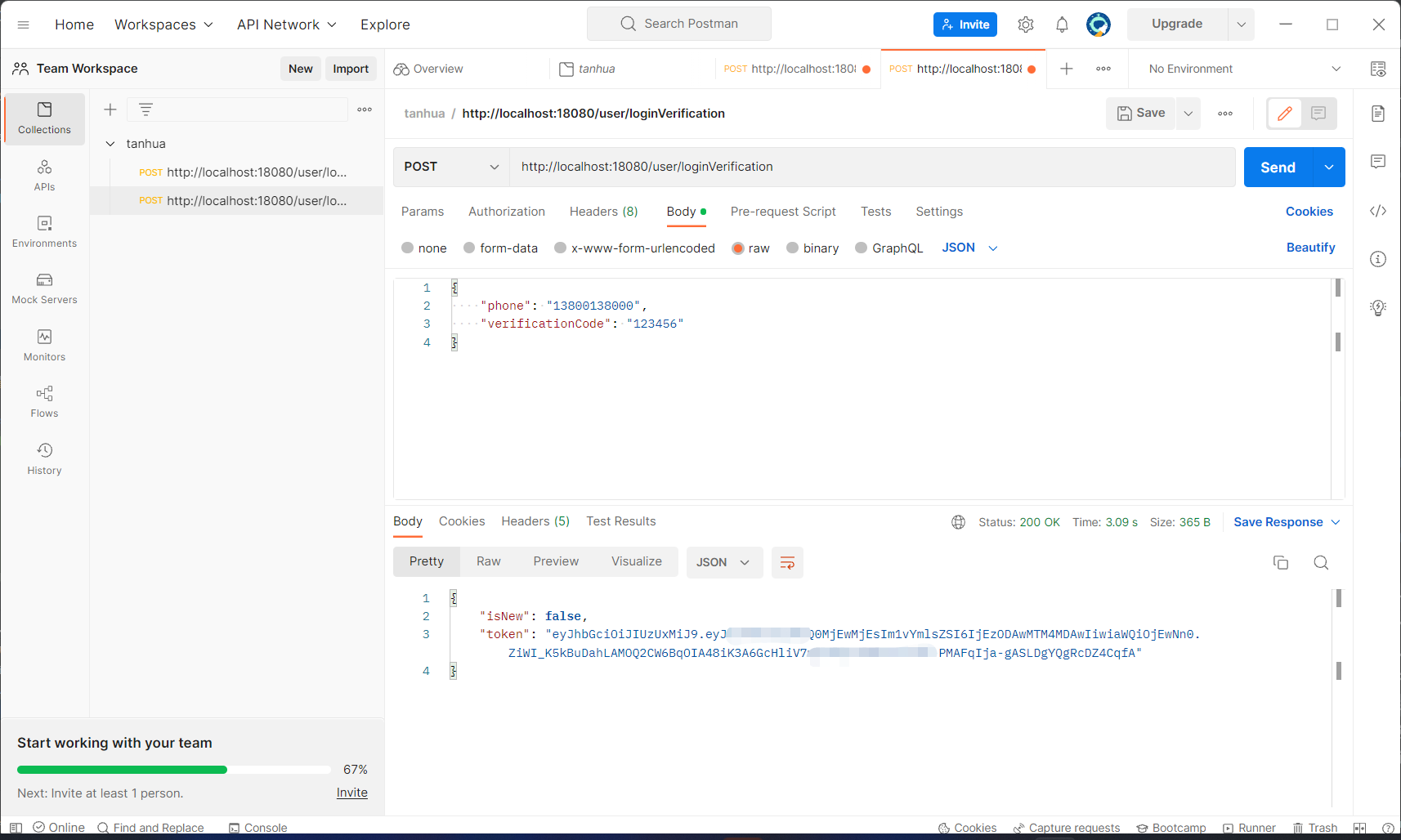This screenshot has width=1401, height=840.
Task: Create a new collection with plus icon
Action: pos(110,109)
